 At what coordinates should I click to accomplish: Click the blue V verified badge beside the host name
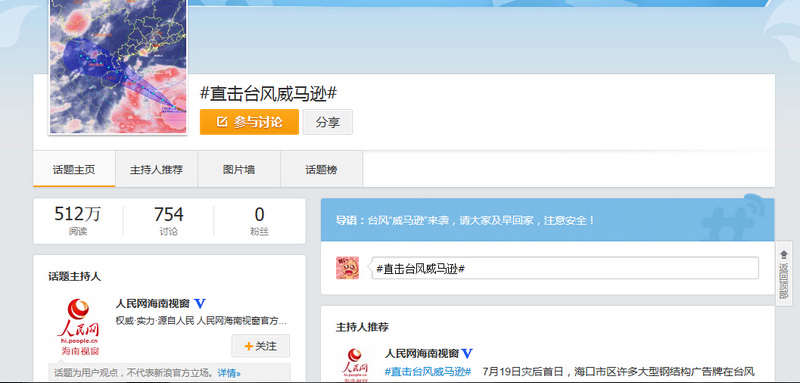(x=200, y=304)
